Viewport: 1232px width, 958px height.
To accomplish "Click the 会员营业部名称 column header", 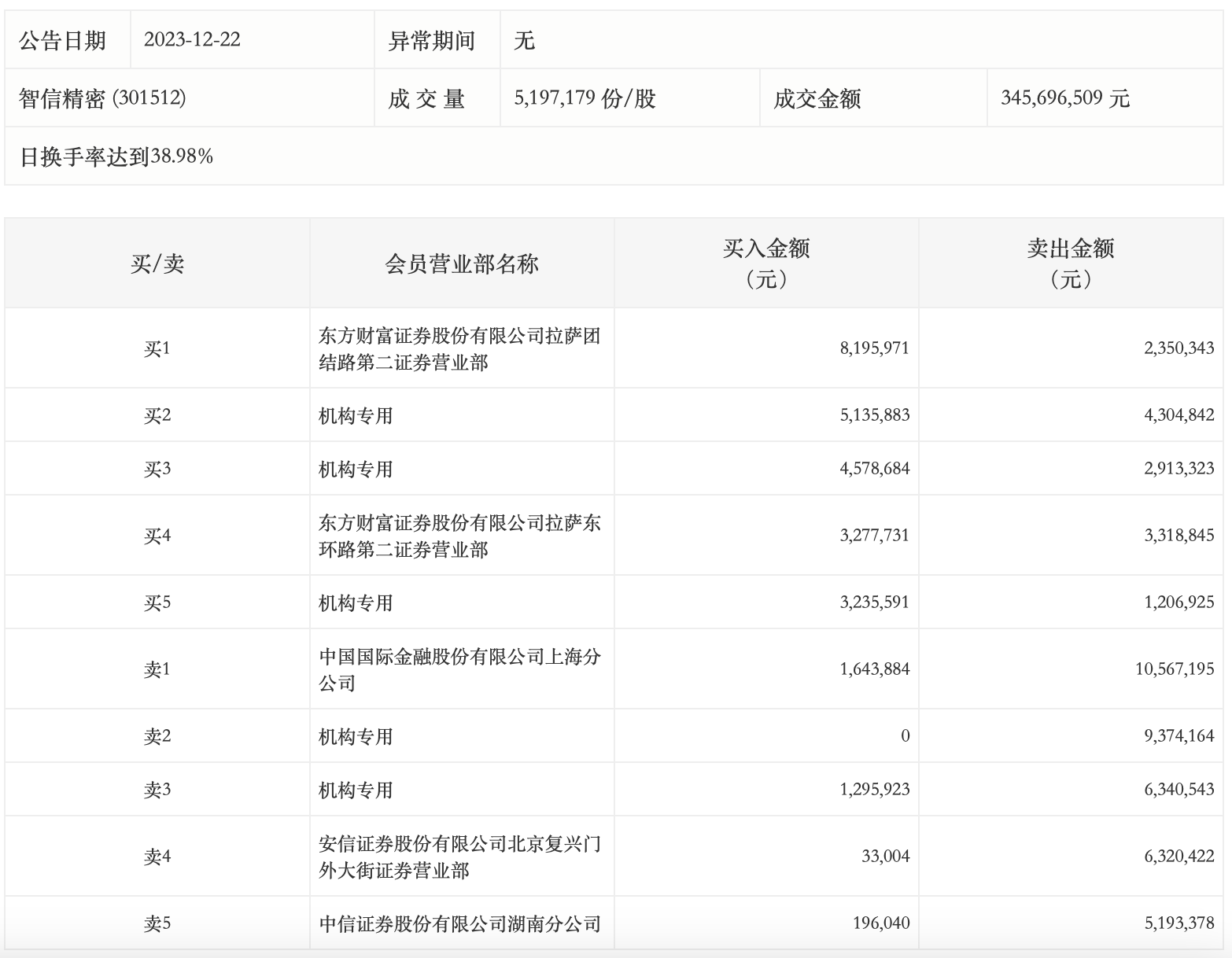I will (x=462, y=263).
